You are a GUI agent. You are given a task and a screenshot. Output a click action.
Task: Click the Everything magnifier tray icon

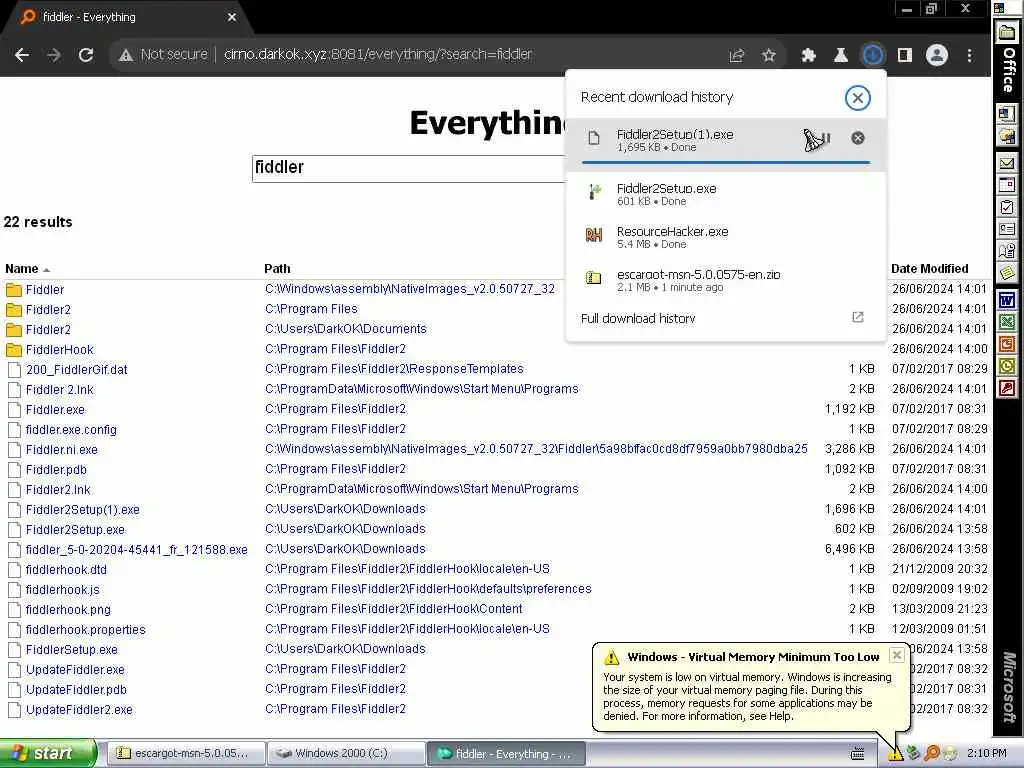(932, 754)
